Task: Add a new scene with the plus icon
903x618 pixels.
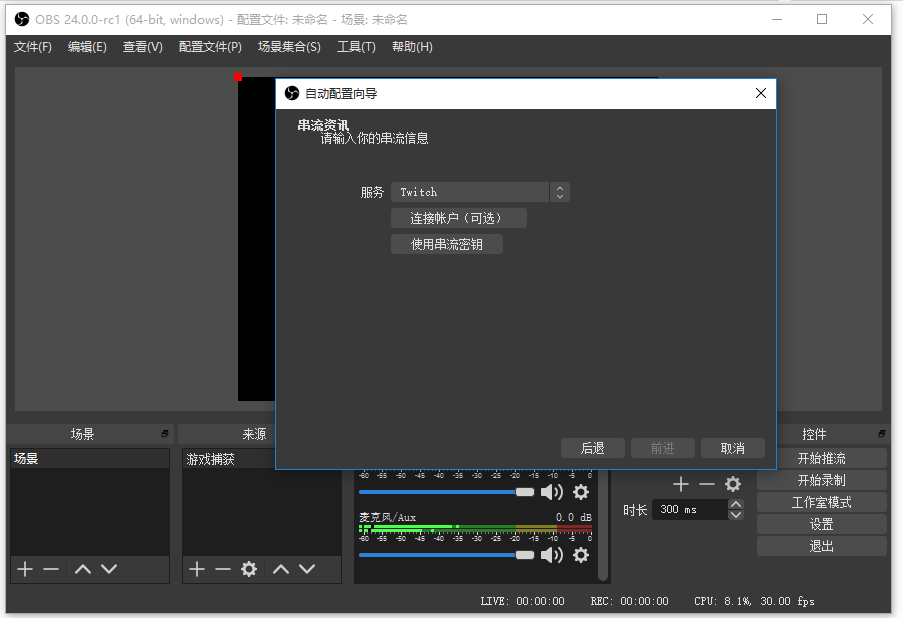Action: [23, 569]
